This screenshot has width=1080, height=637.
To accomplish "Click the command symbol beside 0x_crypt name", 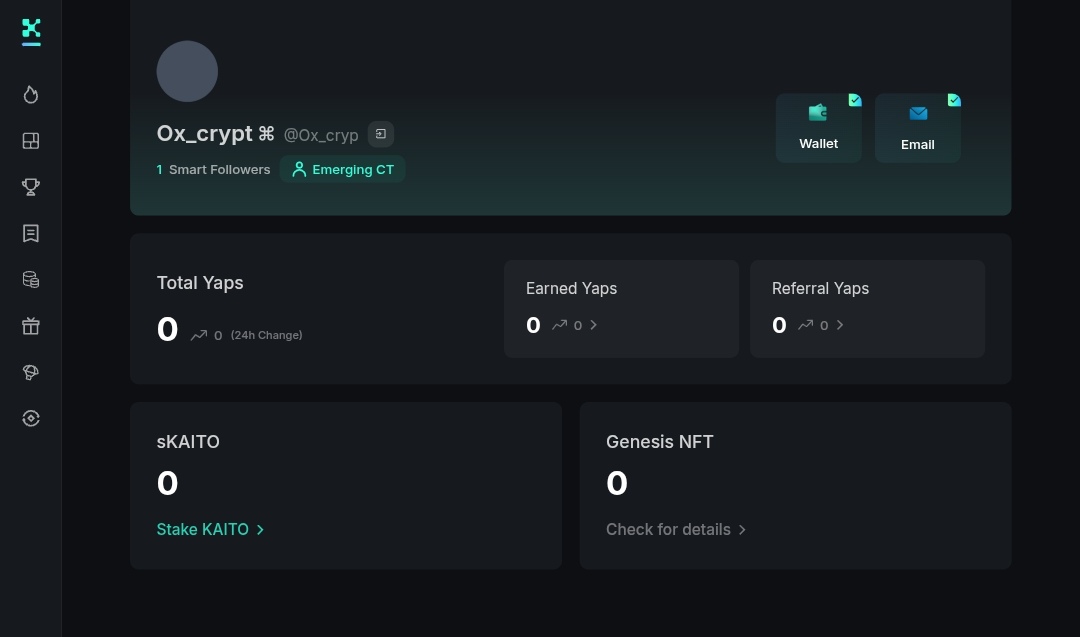I will point(267,134).
